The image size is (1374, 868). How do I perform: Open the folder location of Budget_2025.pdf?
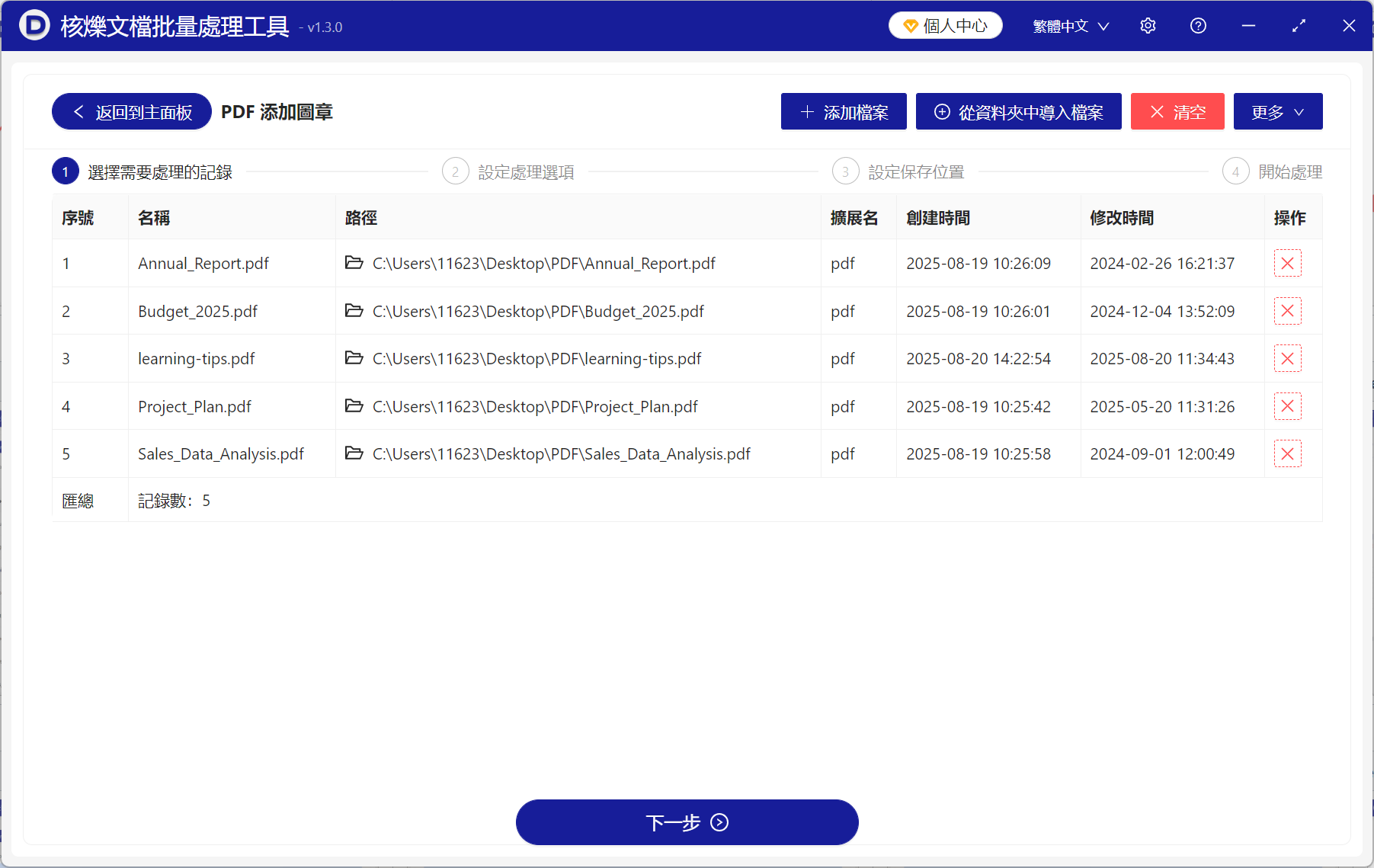354,311
